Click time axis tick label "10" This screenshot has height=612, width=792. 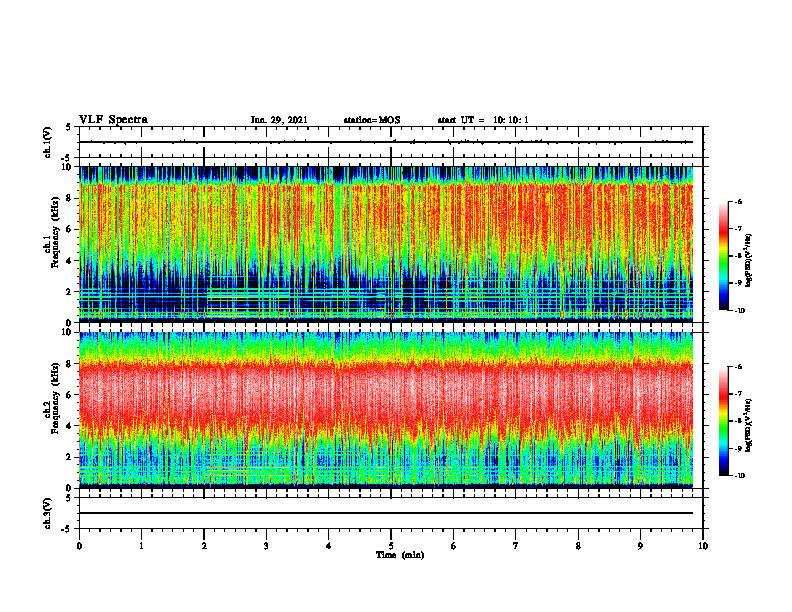pyautogui.click(x=703, y=546)
